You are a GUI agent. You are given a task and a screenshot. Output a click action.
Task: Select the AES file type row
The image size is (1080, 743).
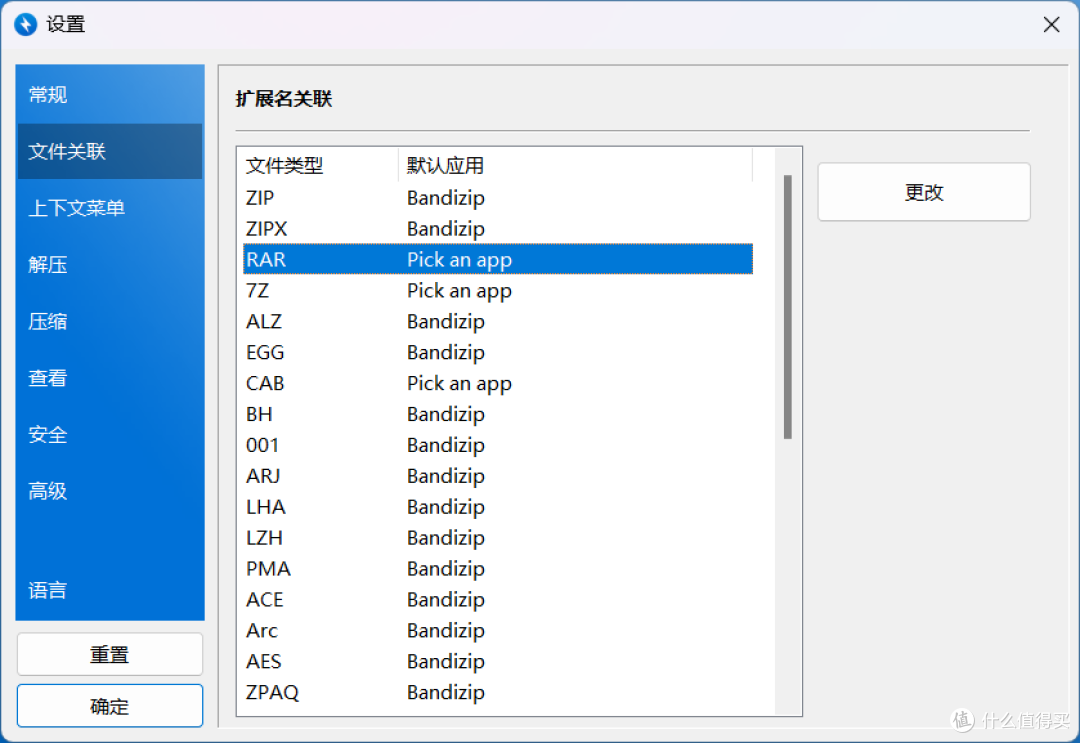point(498,662)
